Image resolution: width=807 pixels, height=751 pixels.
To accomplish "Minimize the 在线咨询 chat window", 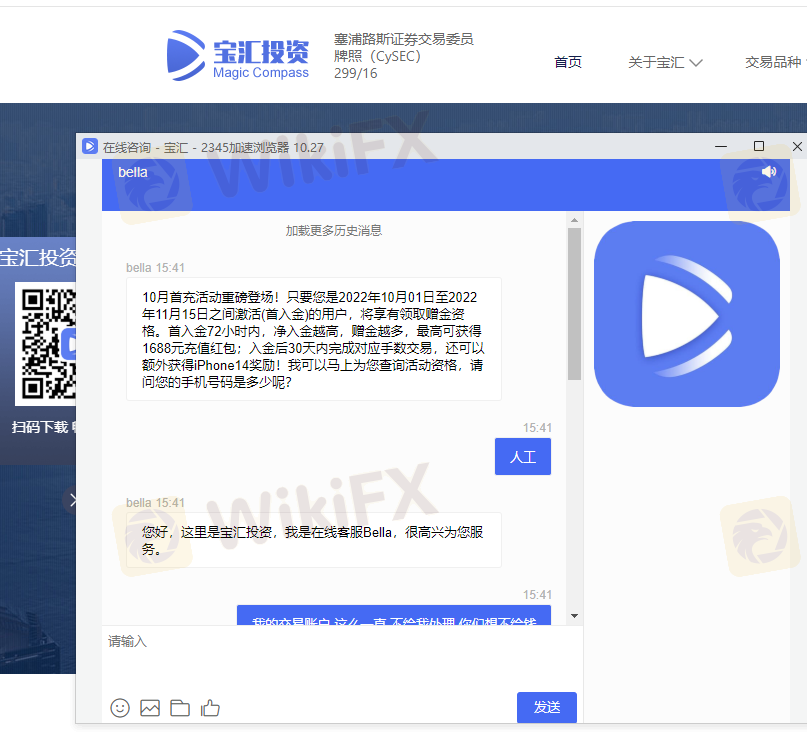I will pos(721,147).
